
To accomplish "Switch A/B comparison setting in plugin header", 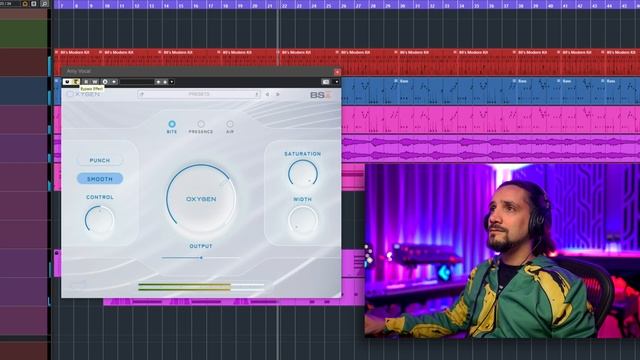I will click(x=105, y=82).
